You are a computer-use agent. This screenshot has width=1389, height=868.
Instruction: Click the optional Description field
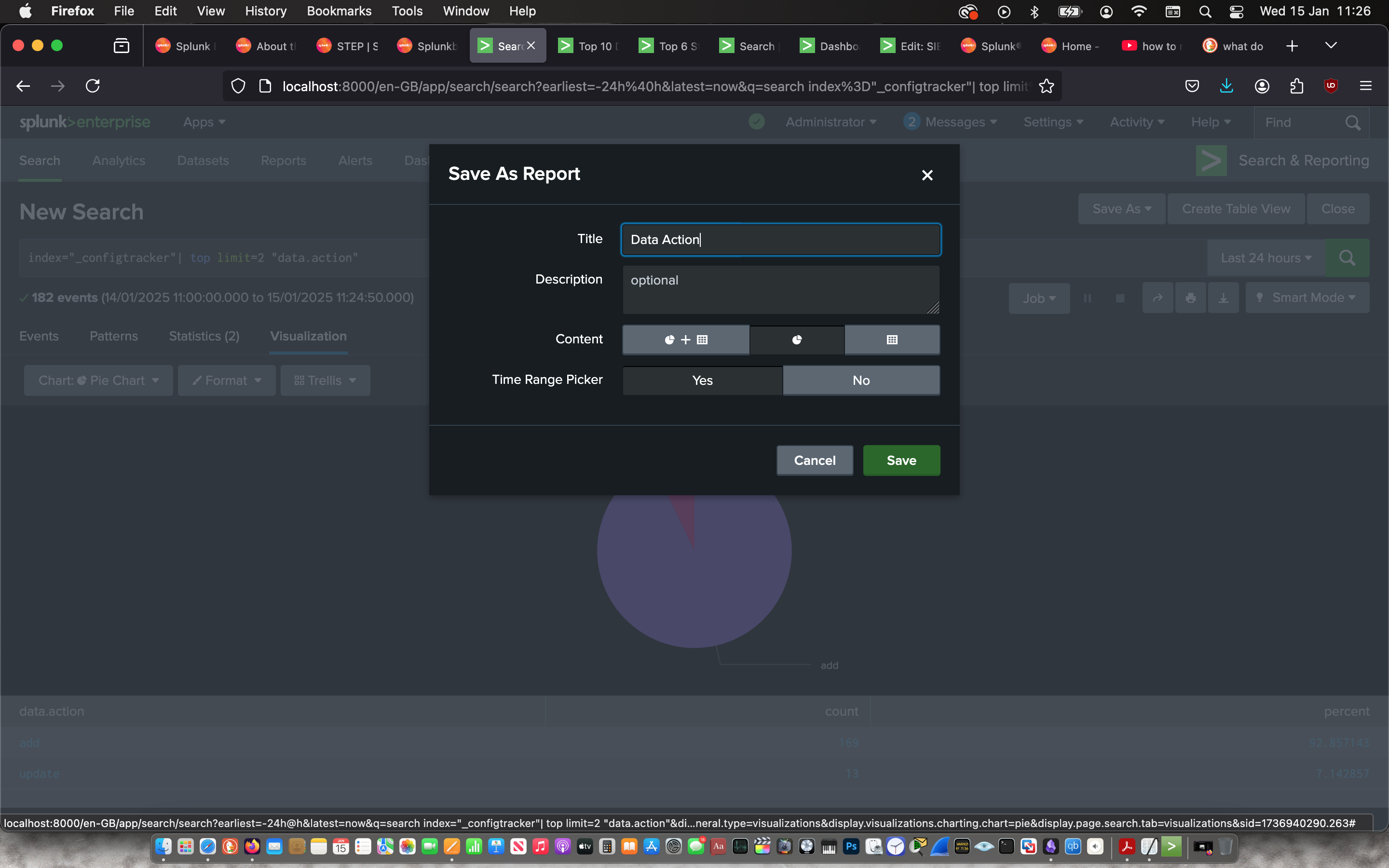point(780,289)
